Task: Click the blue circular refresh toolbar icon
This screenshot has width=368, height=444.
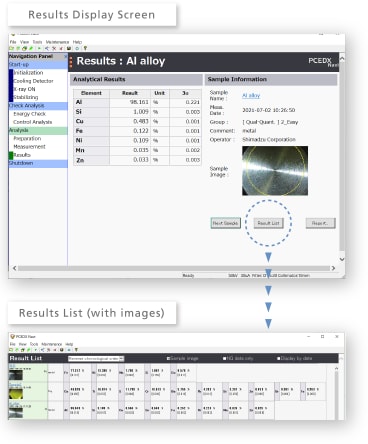Action: click(77, 48)
